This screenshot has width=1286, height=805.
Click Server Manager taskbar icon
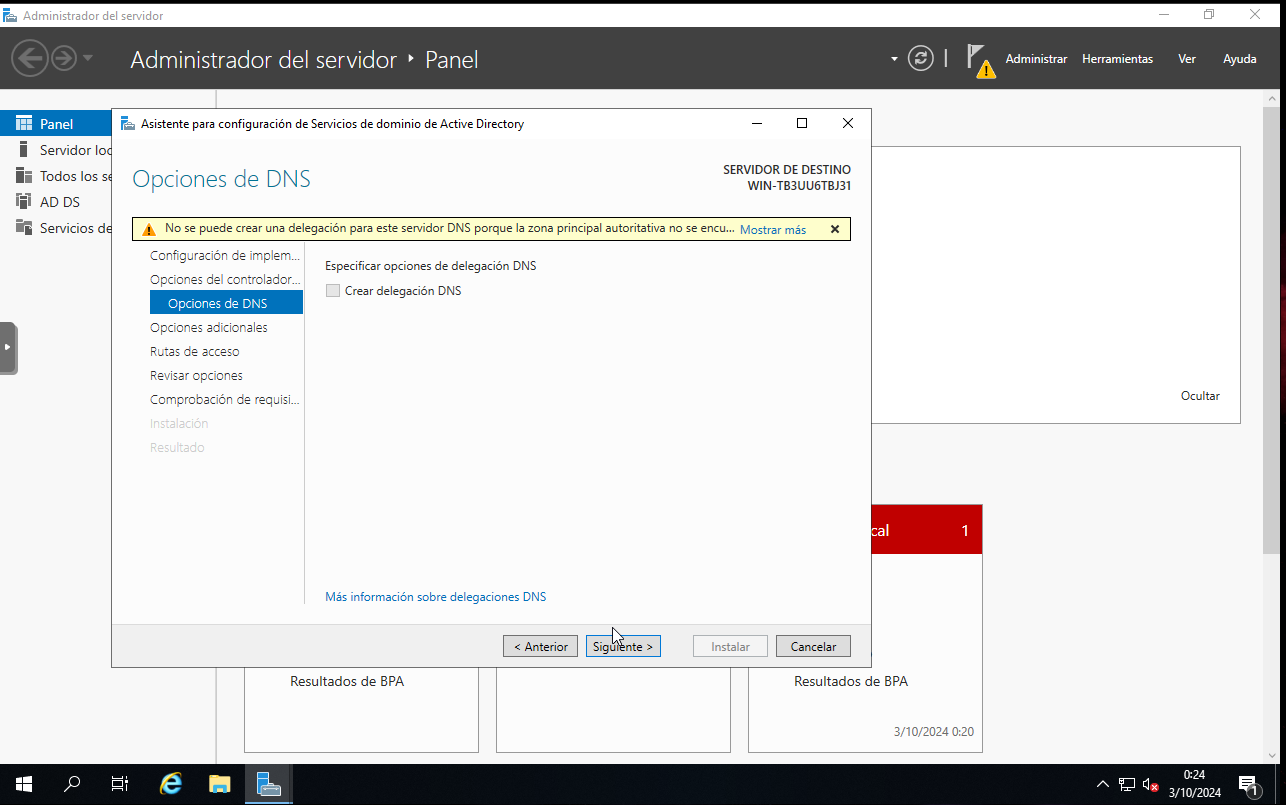tap(268, 784)
